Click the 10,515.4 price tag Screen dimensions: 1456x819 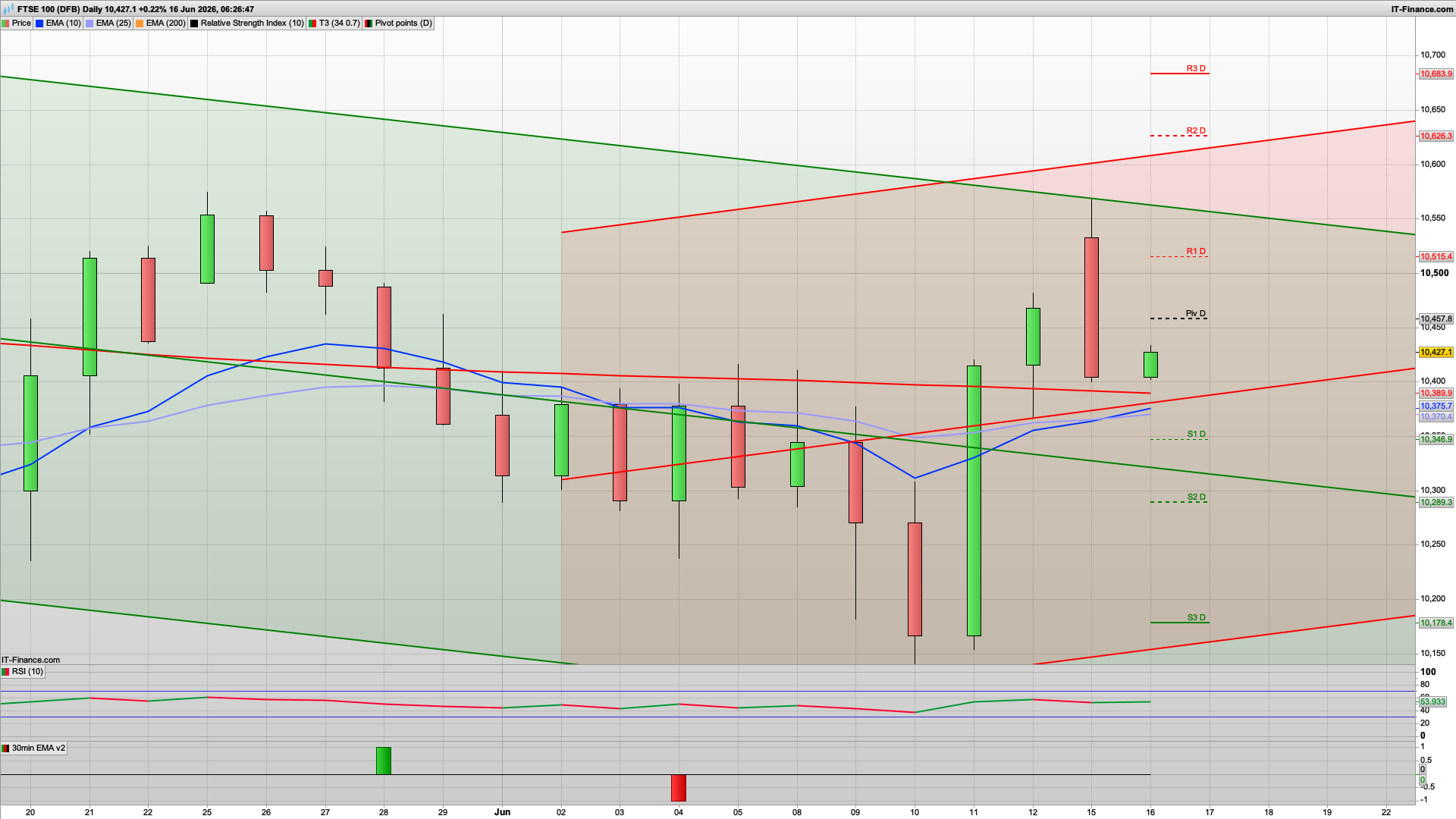(x=1436, y=257)
